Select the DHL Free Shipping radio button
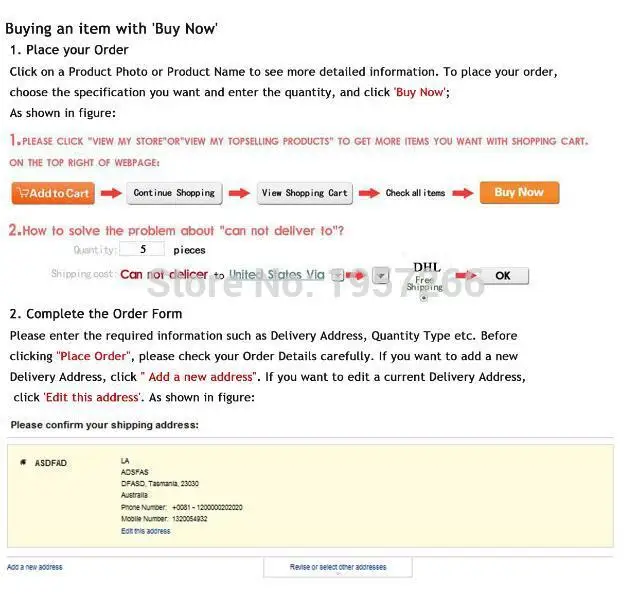This screenshot has width=633, height=594. click(423, 298)
